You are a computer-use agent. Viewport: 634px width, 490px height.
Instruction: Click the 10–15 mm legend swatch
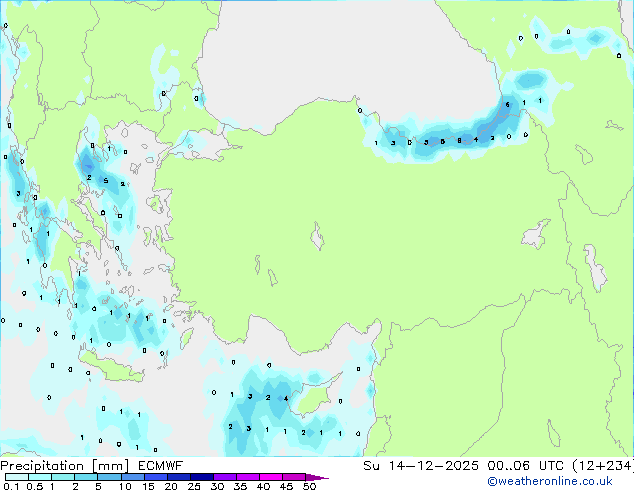click(132, 477)
